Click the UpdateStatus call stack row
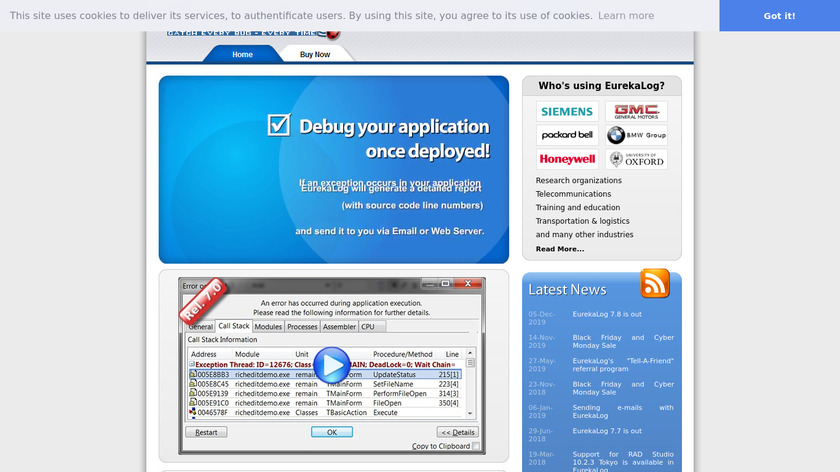The height and width of the screenshot is (472, 840). 325,374
